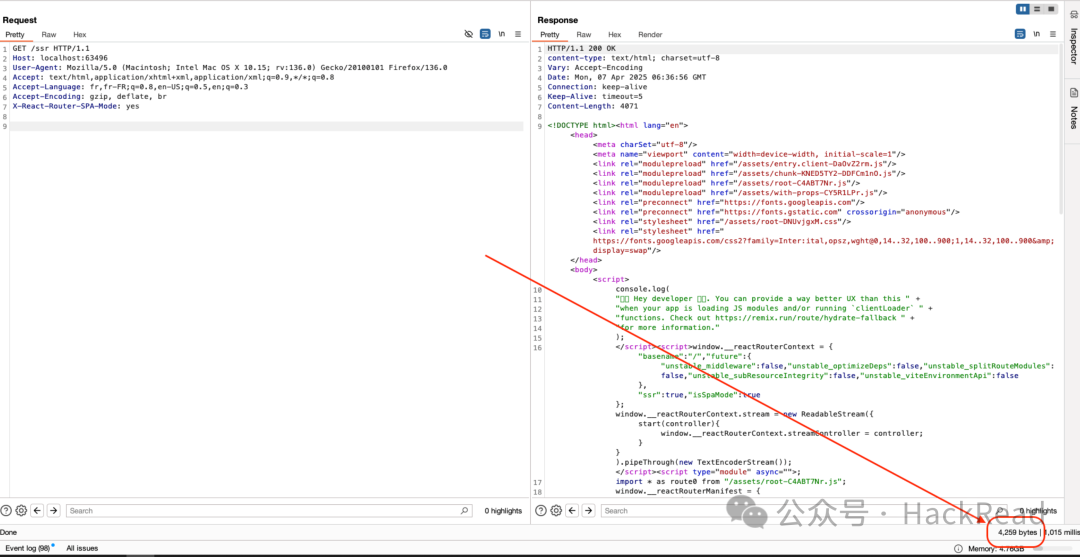Open All issues panel
This screenshot has width=1080, height=557.
82,548
